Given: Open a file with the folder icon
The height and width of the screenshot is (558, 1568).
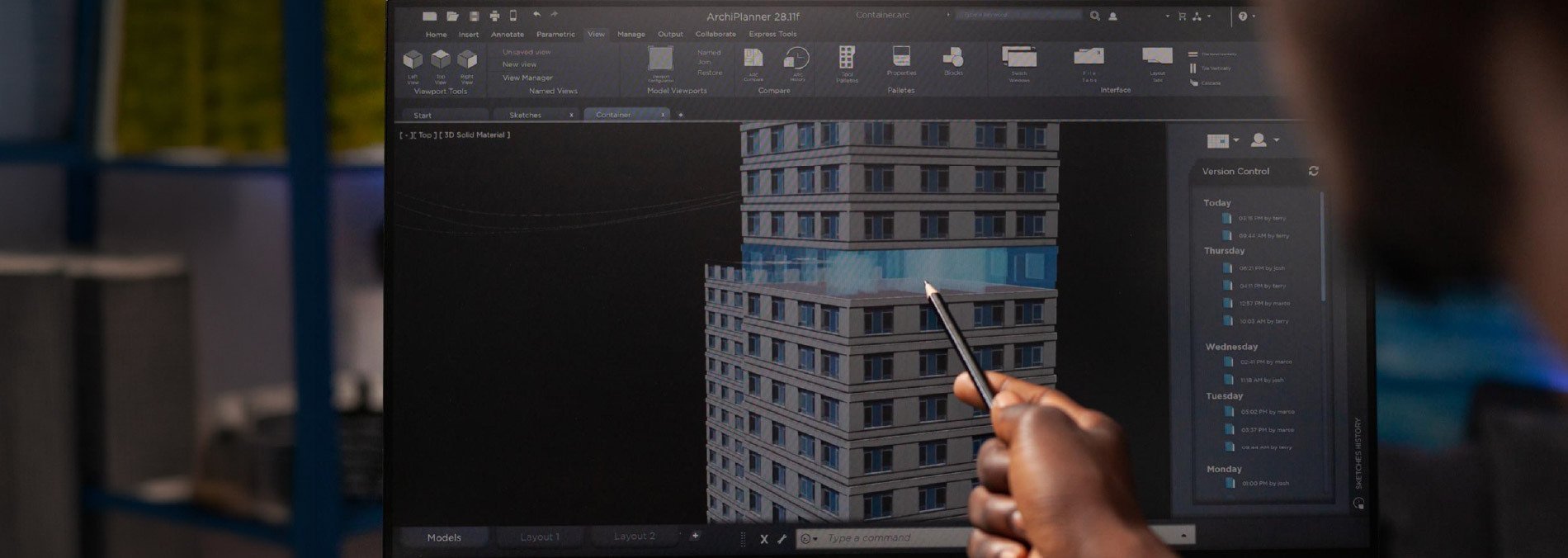Looking at the screenshot, I should pos(452,16).
